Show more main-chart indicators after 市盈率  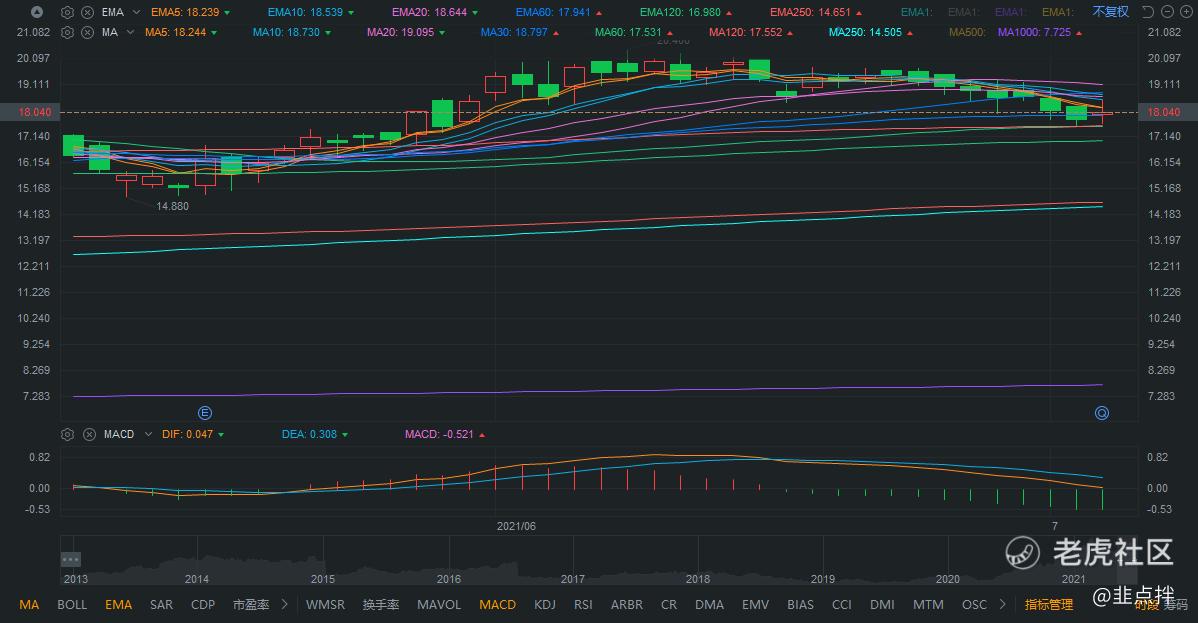(284, 604)
